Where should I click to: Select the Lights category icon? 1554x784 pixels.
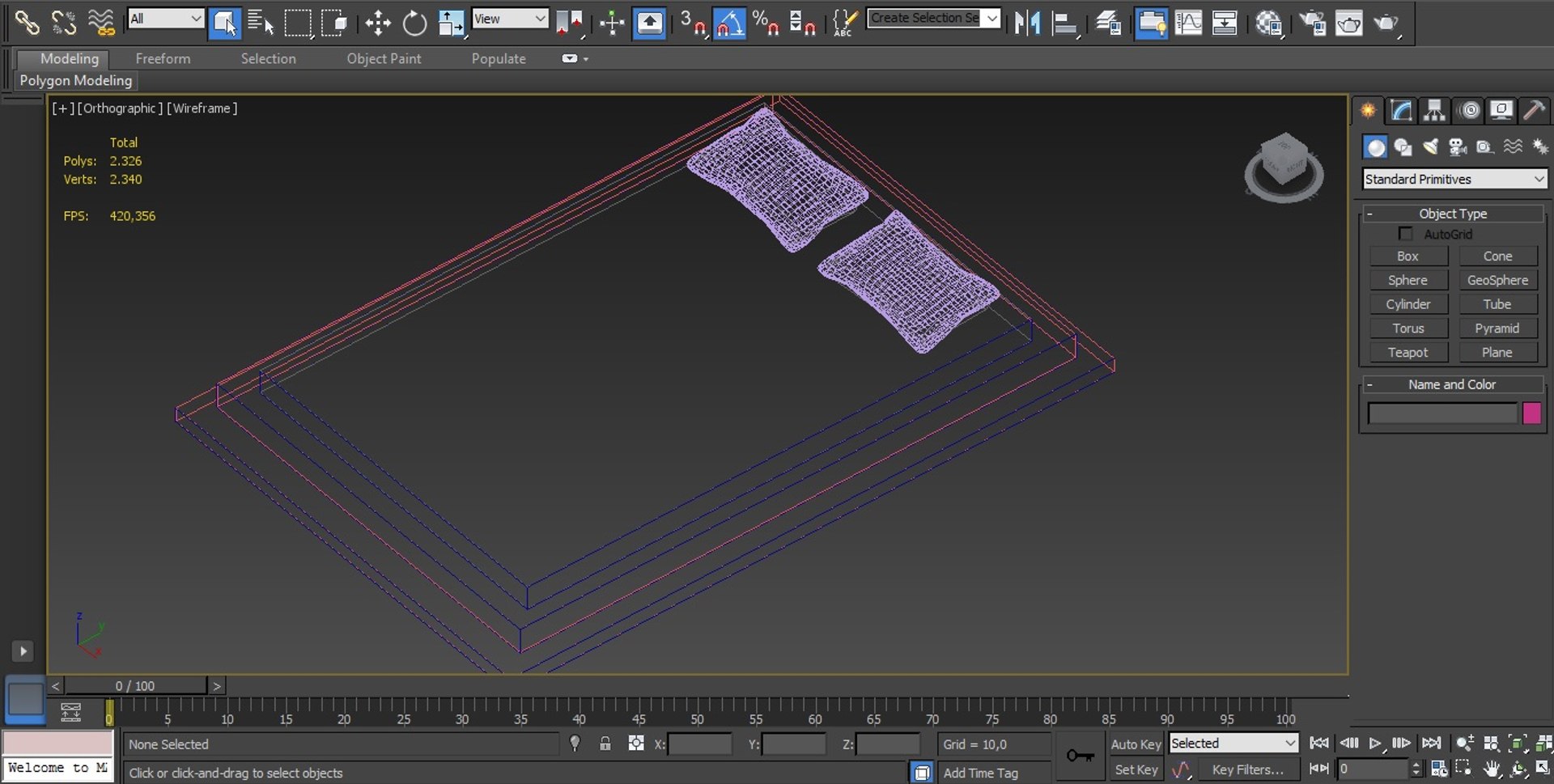click(1430, 146)
